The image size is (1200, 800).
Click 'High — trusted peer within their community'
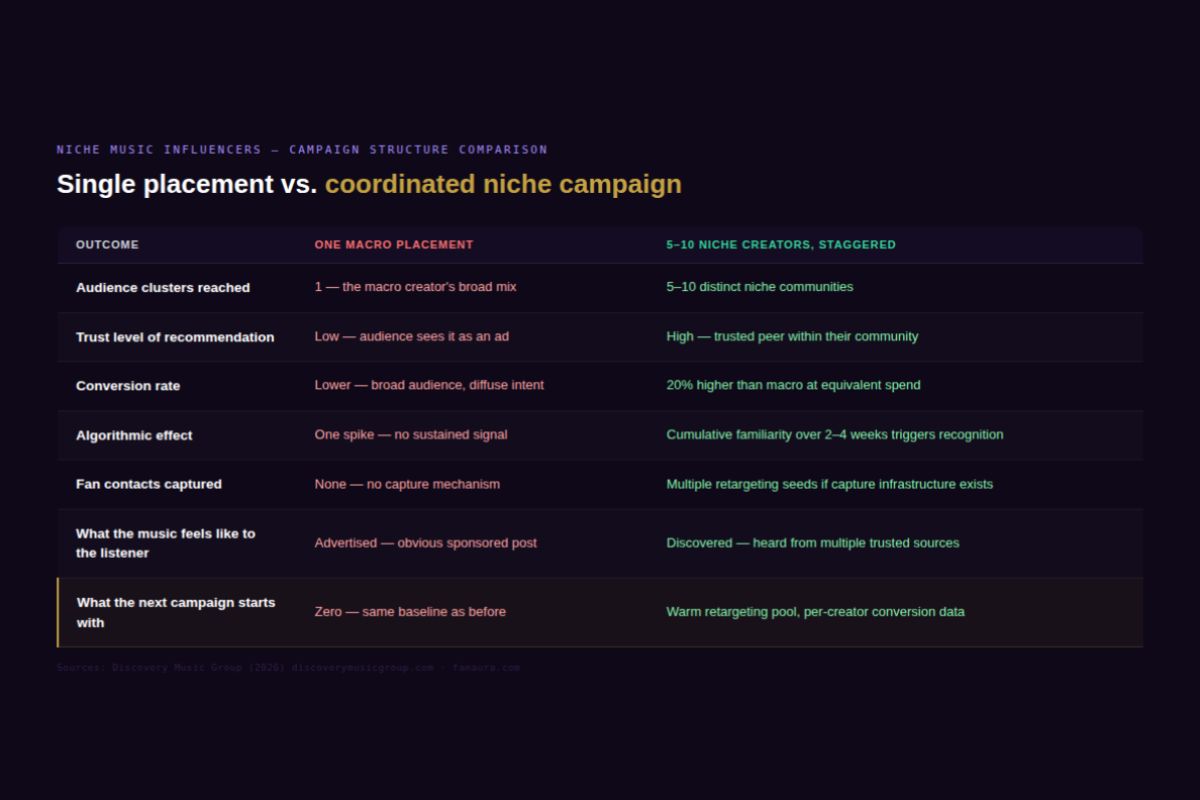tap(792, 336)
